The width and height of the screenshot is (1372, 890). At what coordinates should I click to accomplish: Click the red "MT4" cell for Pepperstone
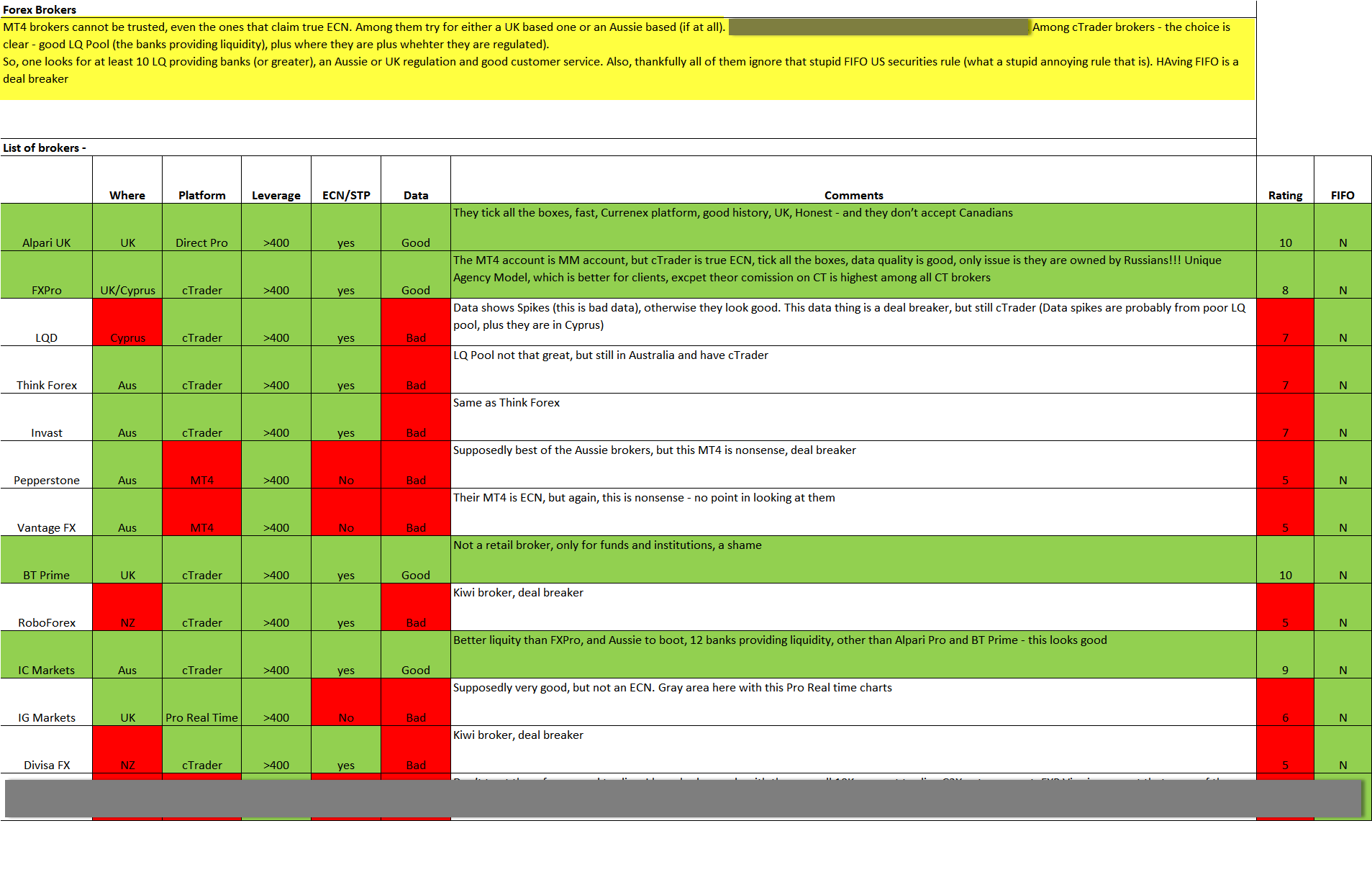click(202, 465)
